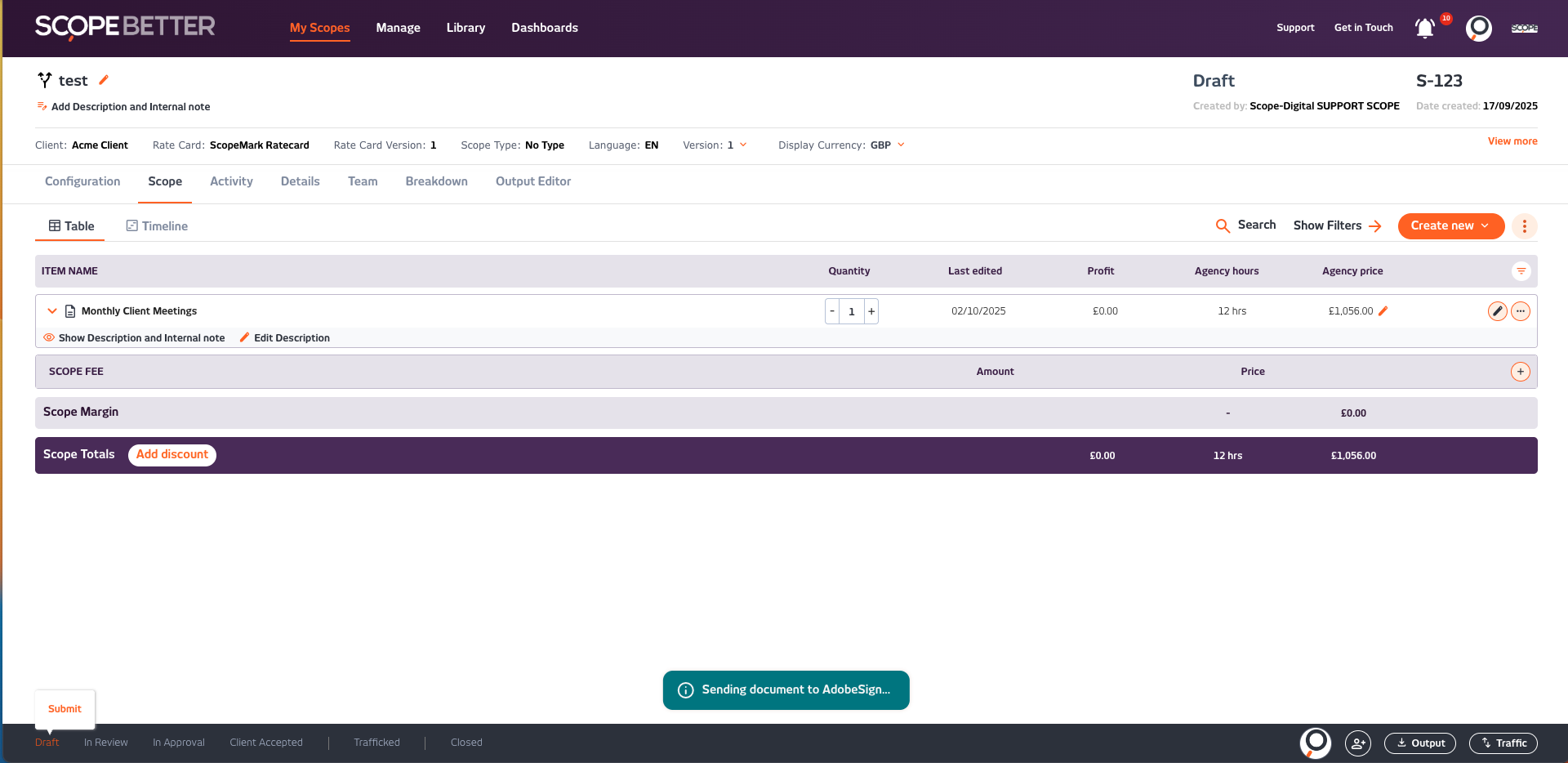The image size is (1568, 763).
Task: Click the filter icon in the table header
Action: click(1521, 270)
